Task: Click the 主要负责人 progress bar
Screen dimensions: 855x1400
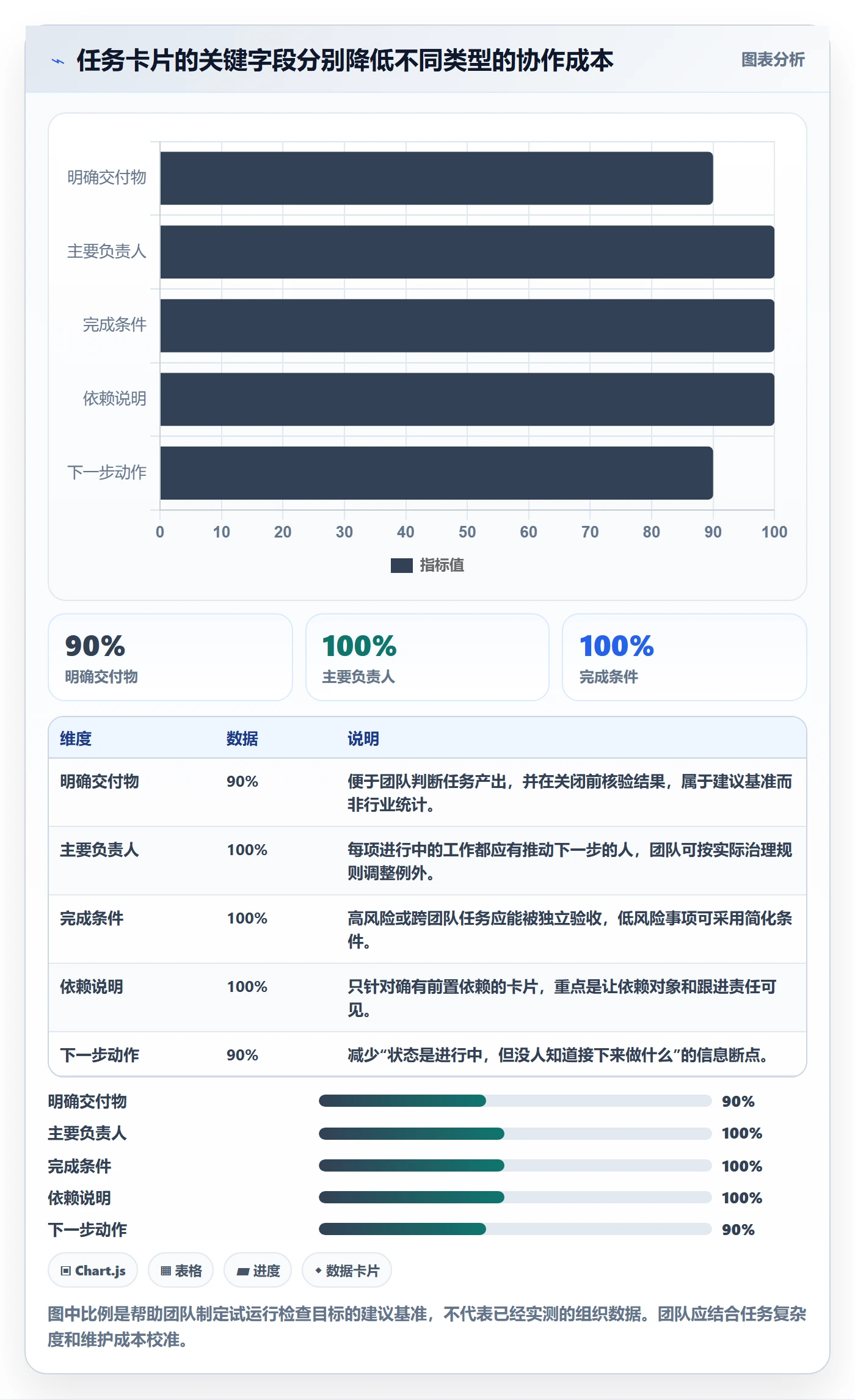Action: click(x=515, y=1134)
